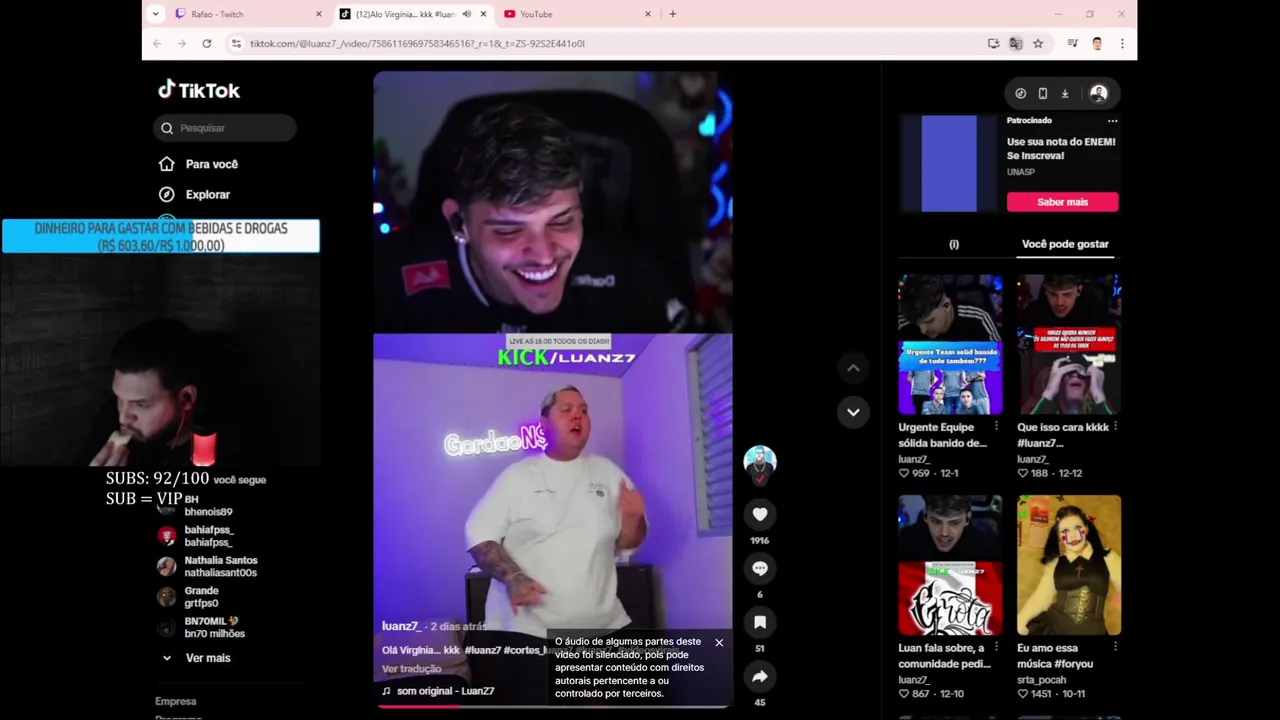
Task: Open comments with the speech bubble icon
Action: [760, 568]
